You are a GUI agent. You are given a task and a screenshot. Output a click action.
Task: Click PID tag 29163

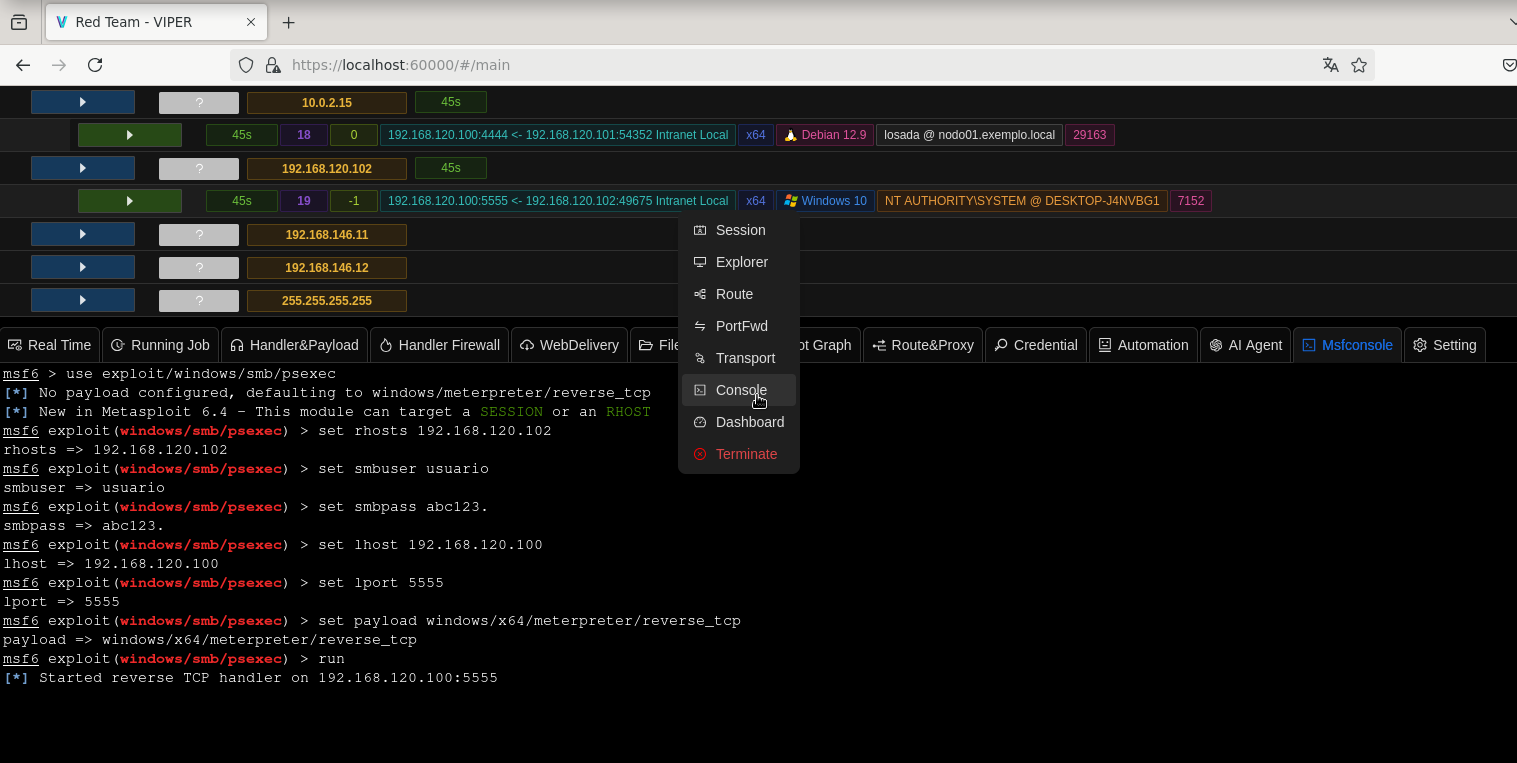tap(1090, 135)
